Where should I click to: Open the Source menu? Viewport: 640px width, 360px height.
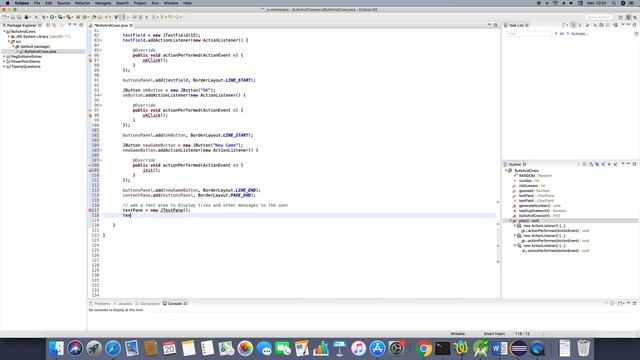click(63, 3)
